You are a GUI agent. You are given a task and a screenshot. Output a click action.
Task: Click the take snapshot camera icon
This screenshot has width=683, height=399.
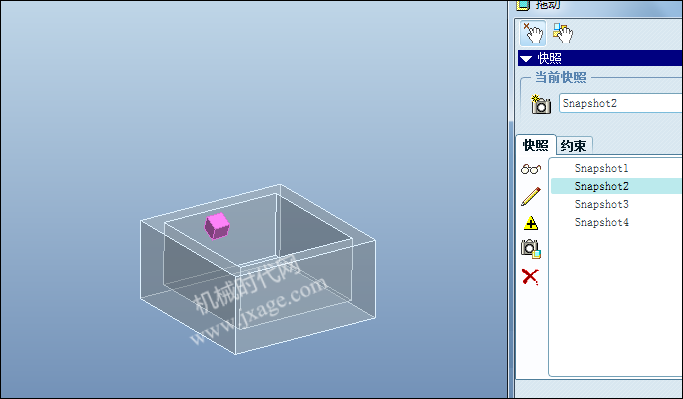(541, 104)
